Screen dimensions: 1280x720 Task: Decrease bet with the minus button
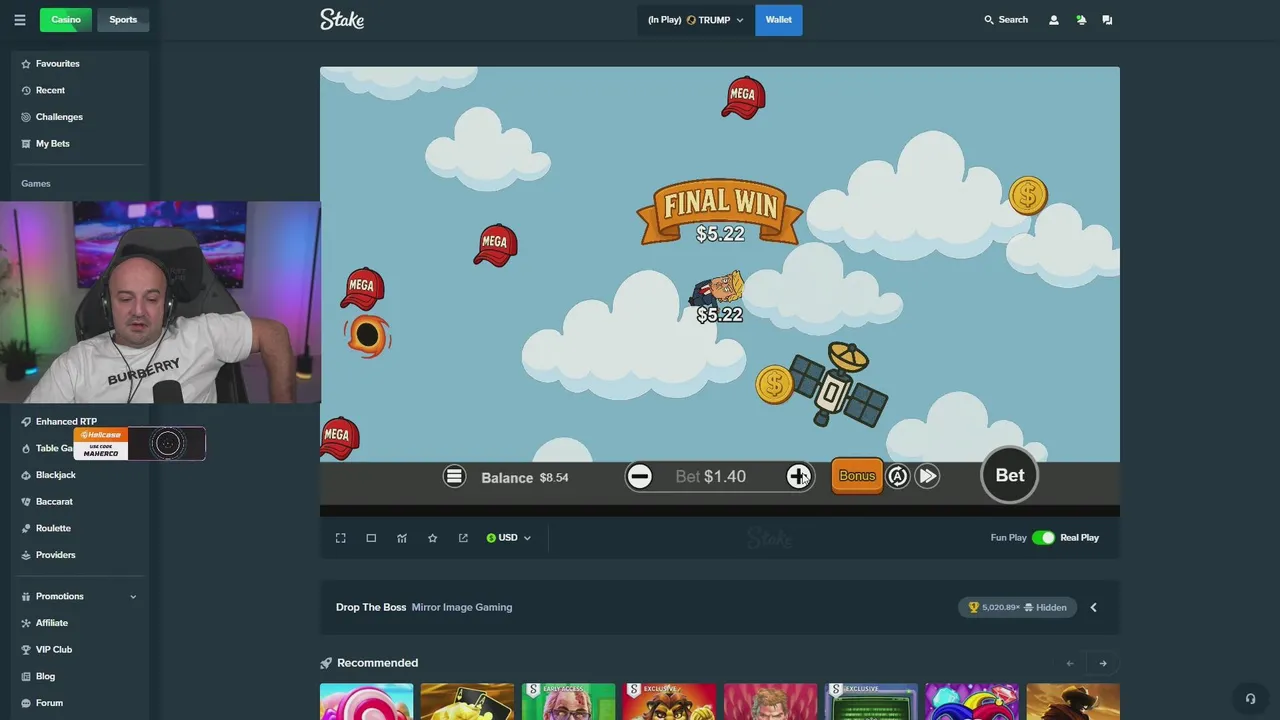point(640,477)
